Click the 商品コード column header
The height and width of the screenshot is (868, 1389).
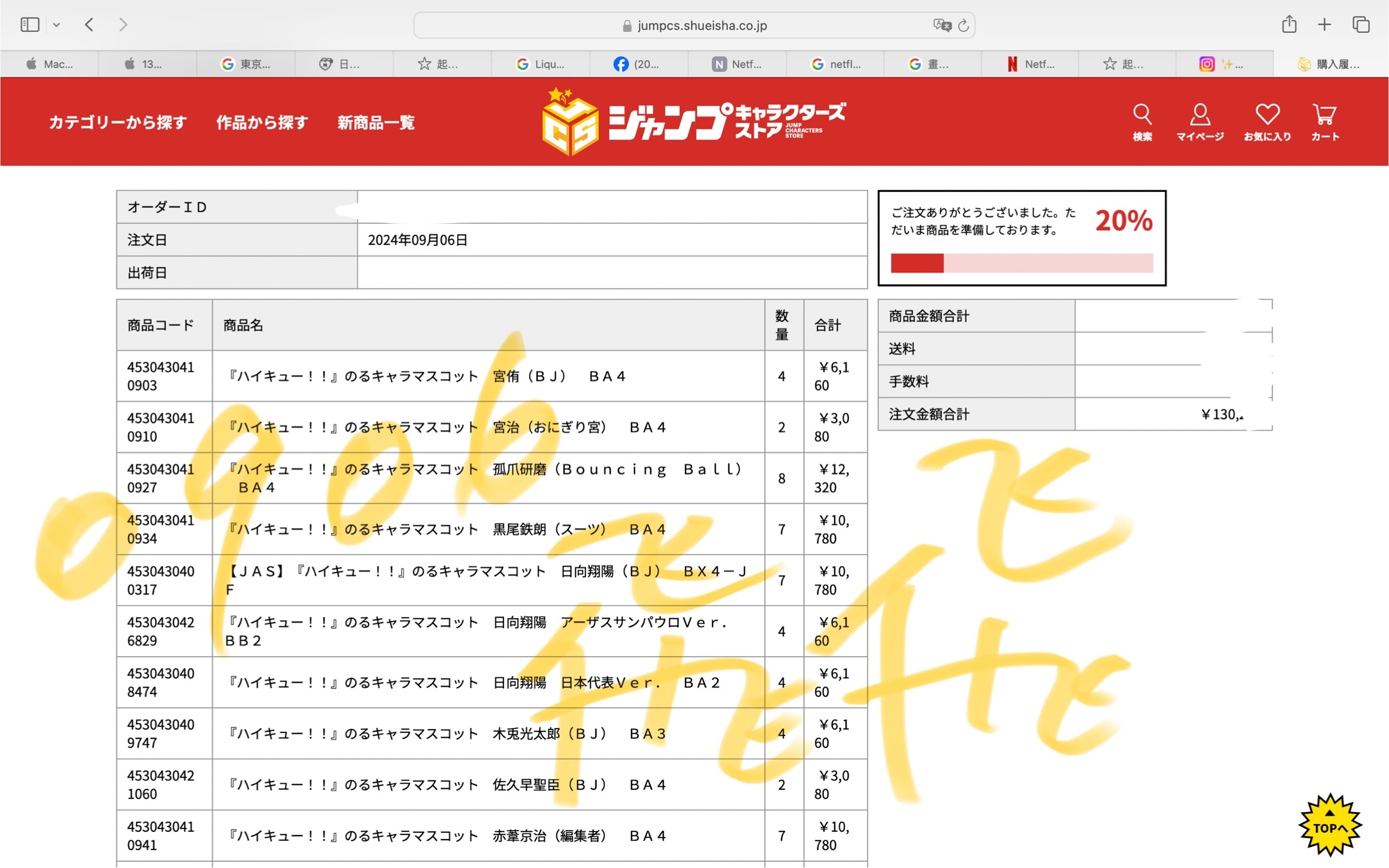[x=161, y=326]
